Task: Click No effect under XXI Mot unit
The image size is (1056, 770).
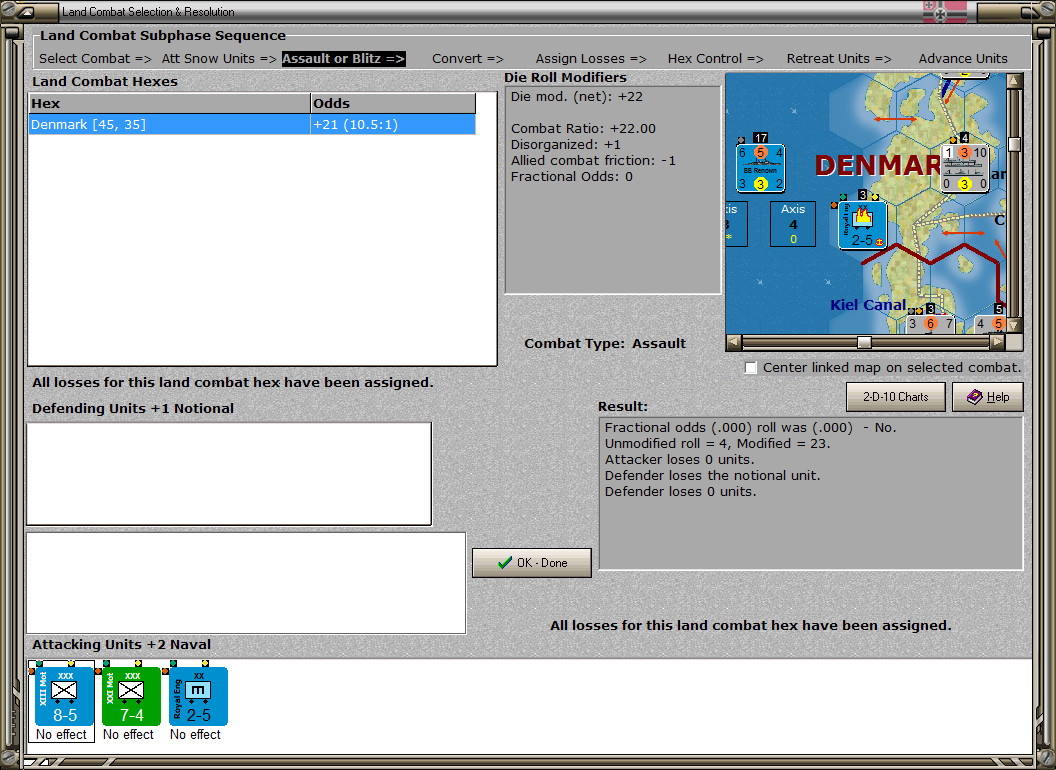Action: 128,734
